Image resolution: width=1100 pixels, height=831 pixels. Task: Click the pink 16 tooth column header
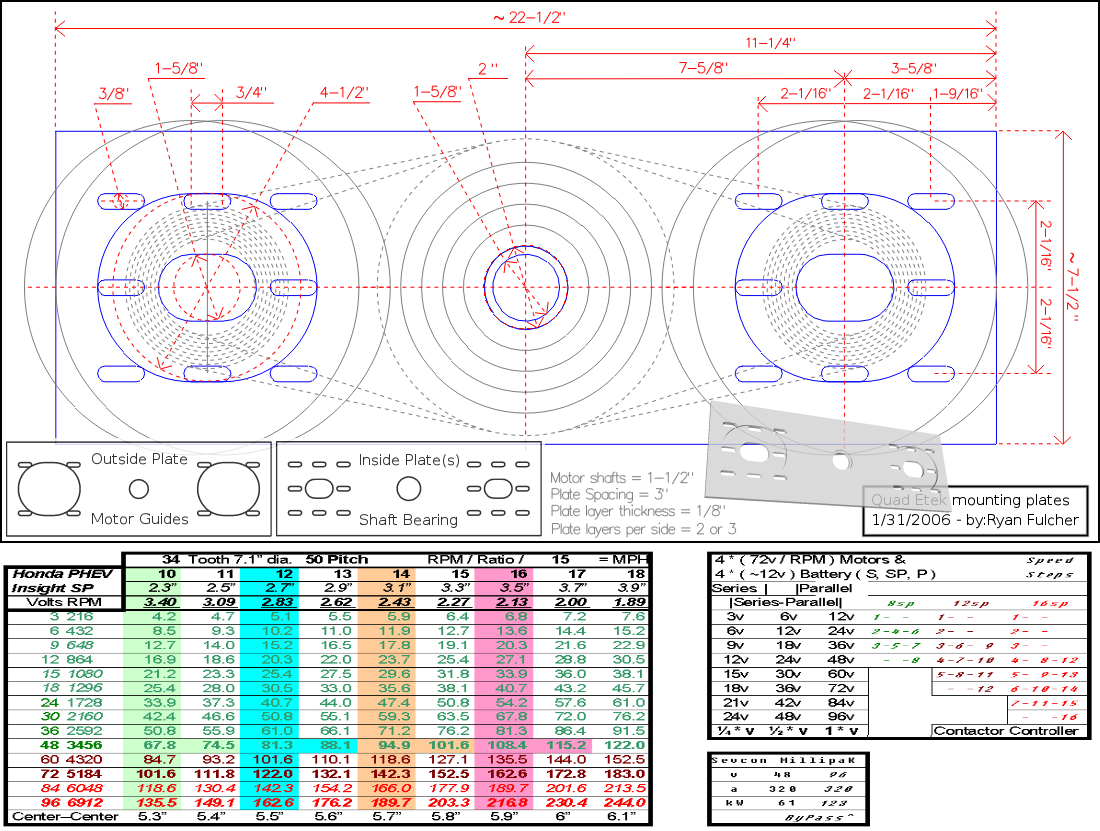pos(518,574)
